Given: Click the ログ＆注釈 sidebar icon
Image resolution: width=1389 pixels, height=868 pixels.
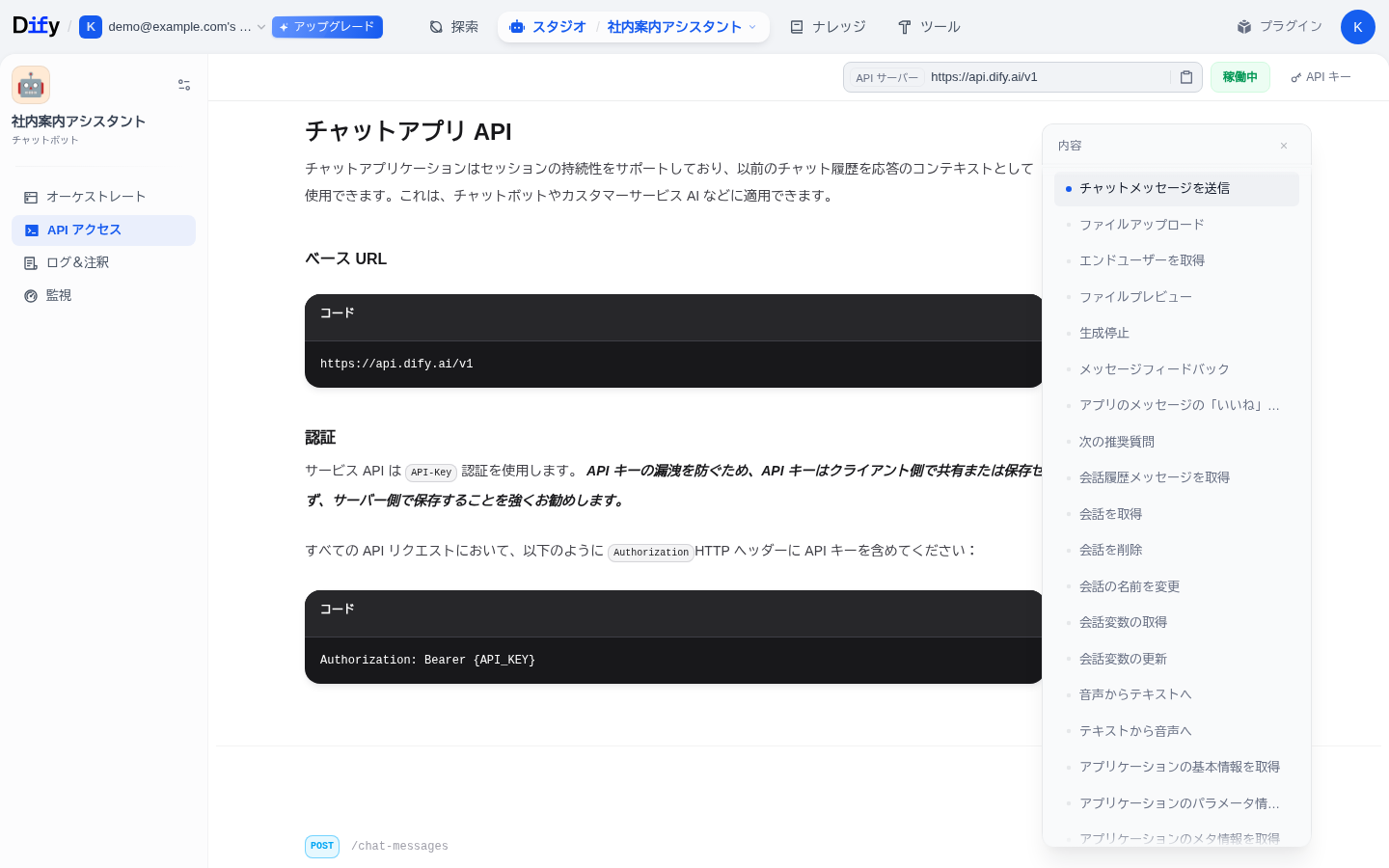Looking at the screenshot, I should coord(31,262).
